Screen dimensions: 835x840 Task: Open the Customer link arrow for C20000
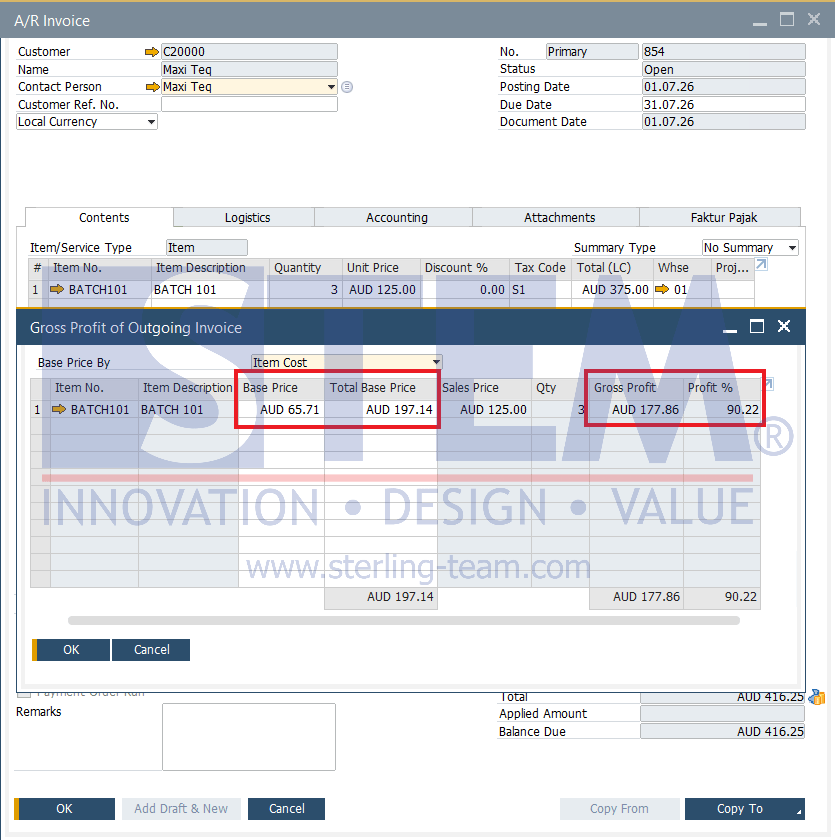tap(152, 52)
